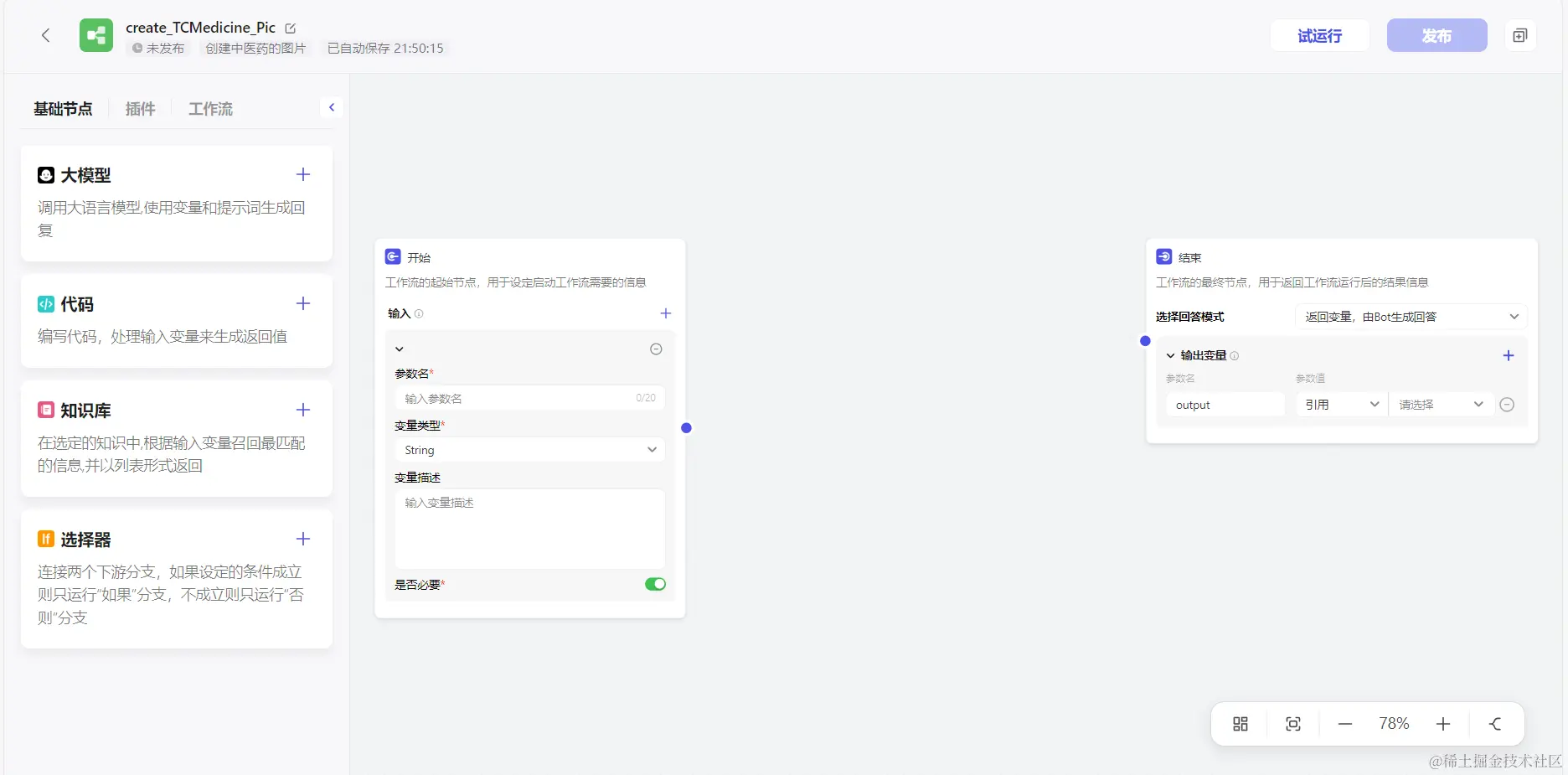Go back using the left arrow icon
Screen dimensions: 1568x775
tap(46, 35)
